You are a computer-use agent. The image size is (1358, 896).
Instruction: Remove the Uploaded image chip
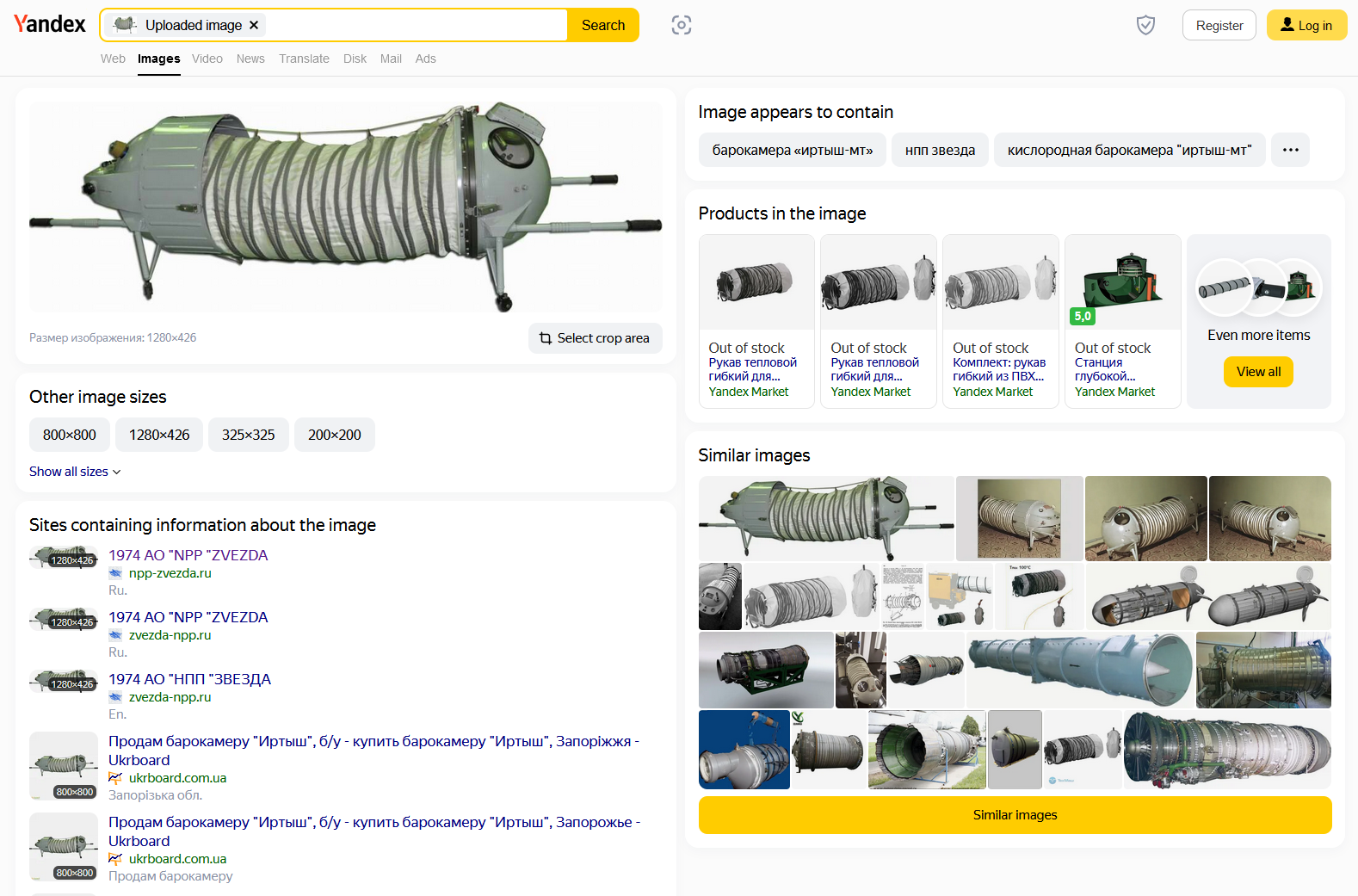[x=254, y=25]
